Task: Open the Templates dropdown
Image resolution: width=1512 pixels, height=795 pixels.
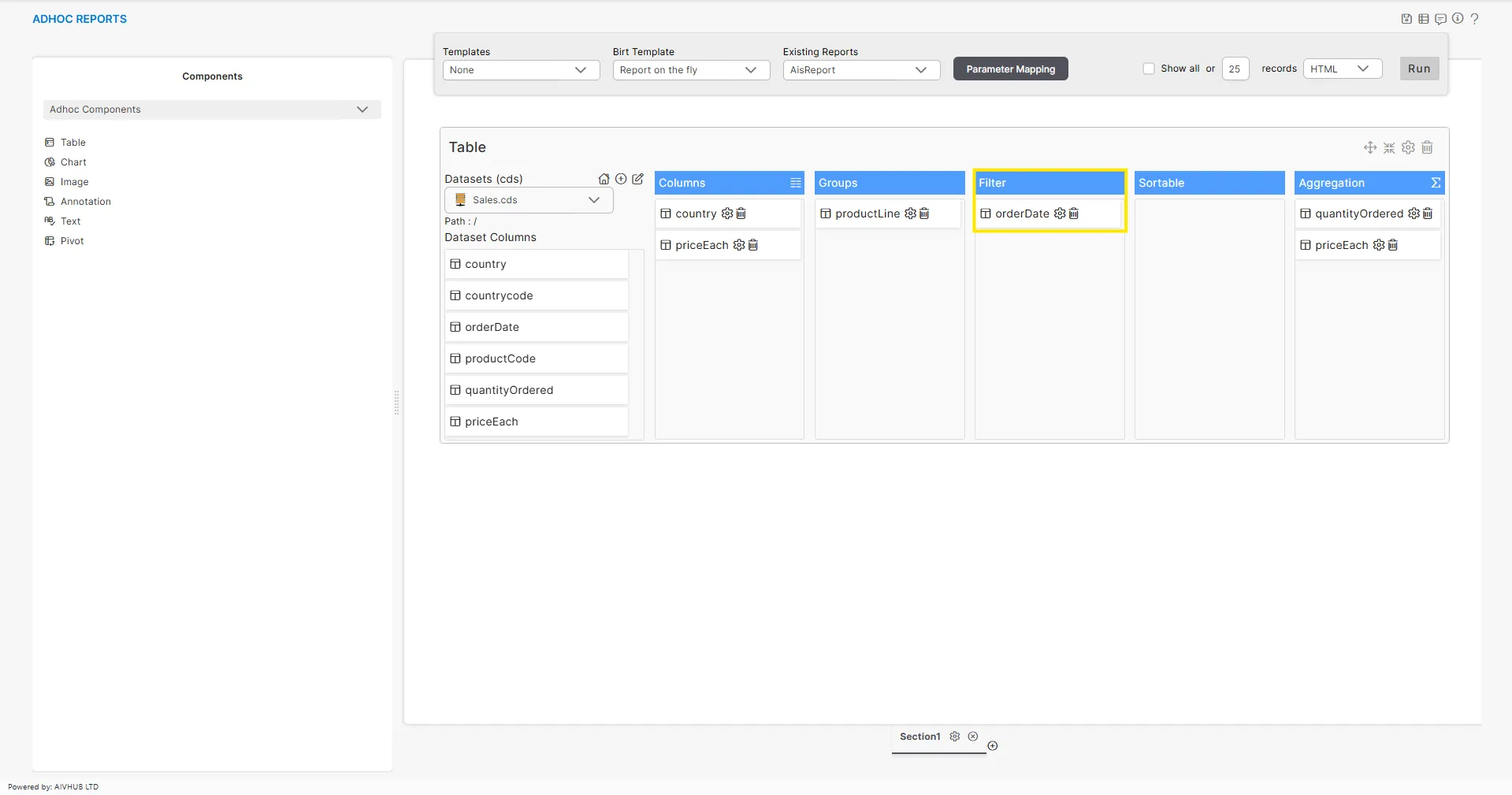Action: 521,70
